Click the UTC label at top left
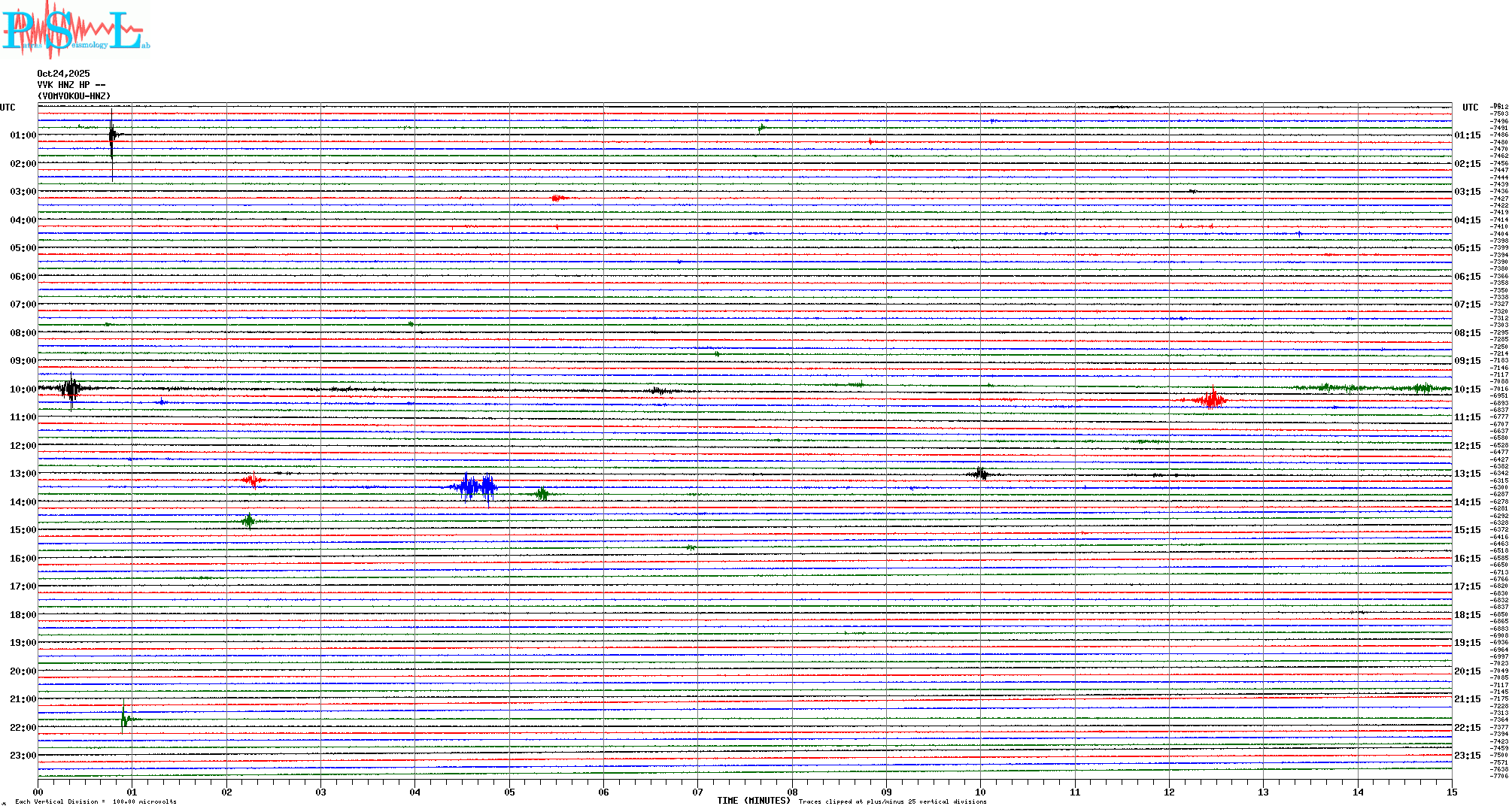Image resolution: width=1512 pixels, height=812 pixels. pyautogui.click(x=8, y=108)
